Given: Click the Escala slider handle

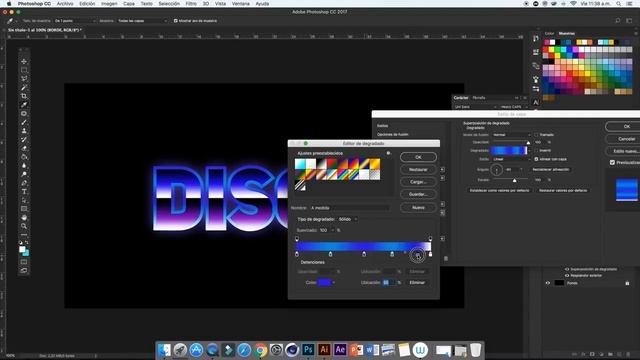Looking at the screenshot, I should click(x=515, y=180).
